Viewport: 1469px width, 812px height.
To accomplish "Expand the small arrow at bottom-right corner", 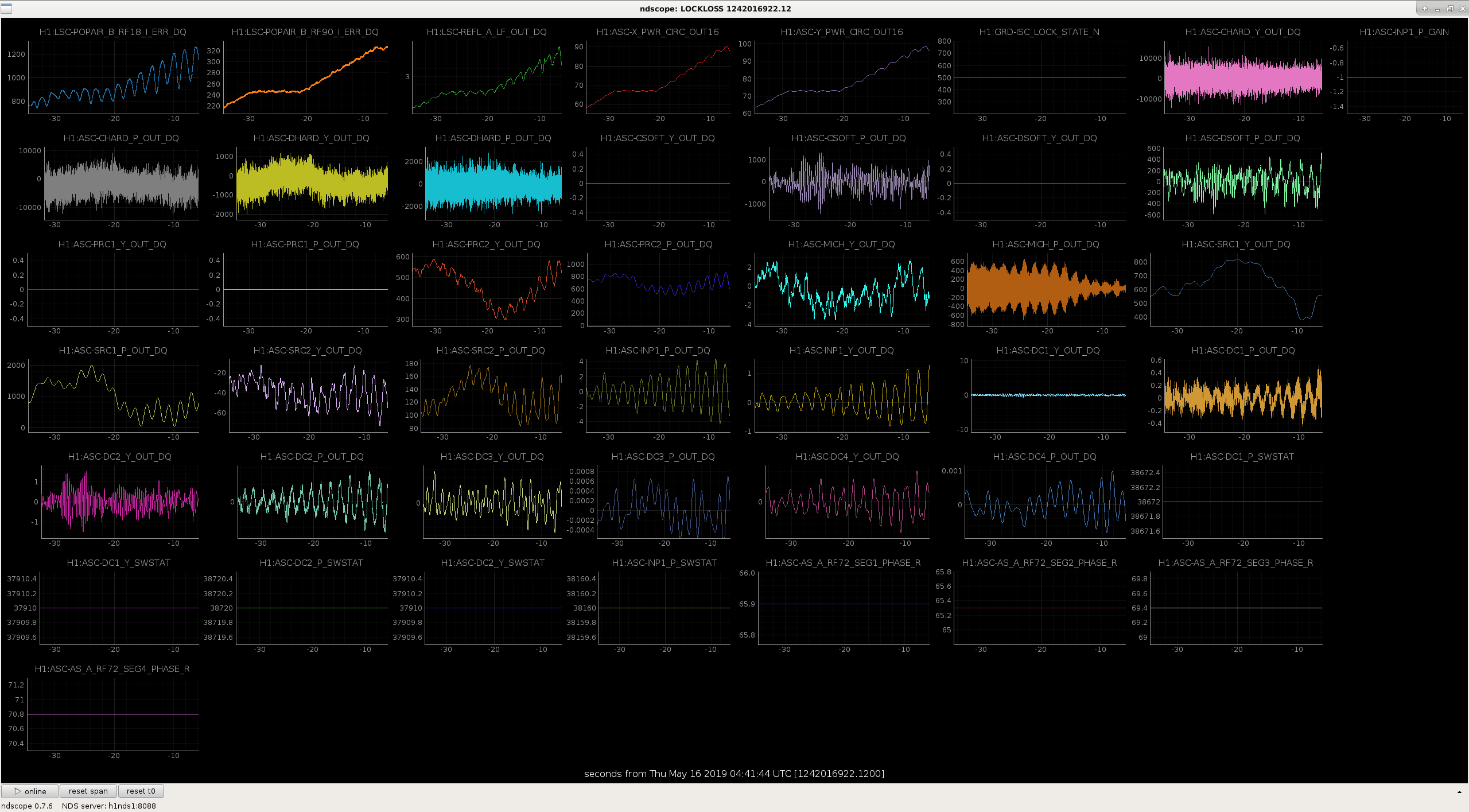I will click(x=1459, y=792).
